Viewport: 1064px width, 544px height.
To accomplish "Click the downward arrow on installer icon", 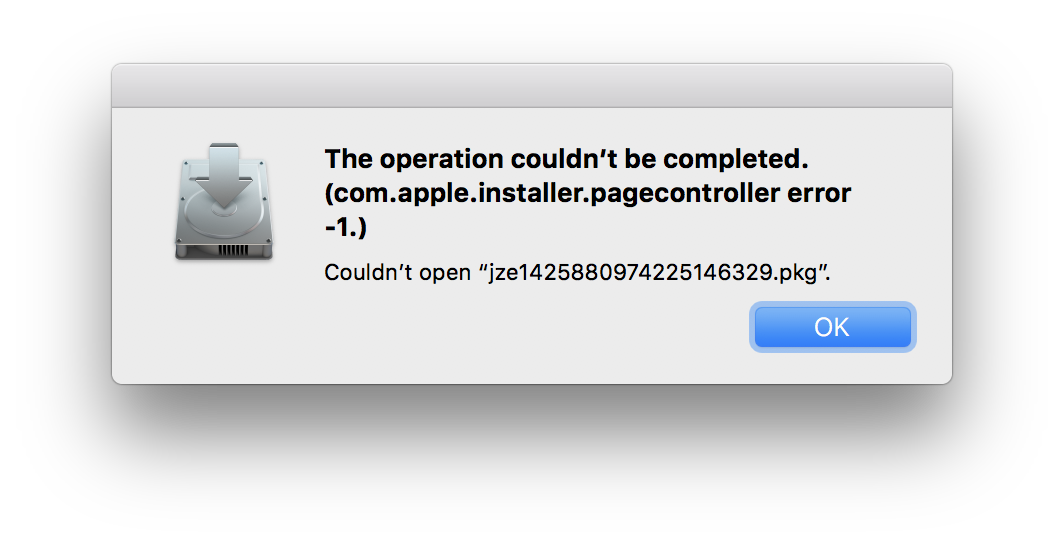I will [224, 174].
